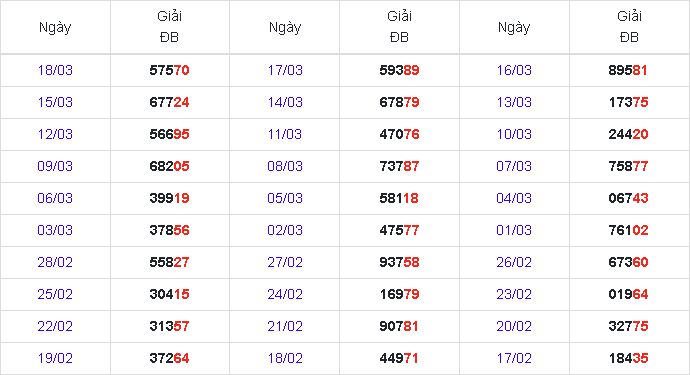Open the 28/02 date link

point(55,262)
